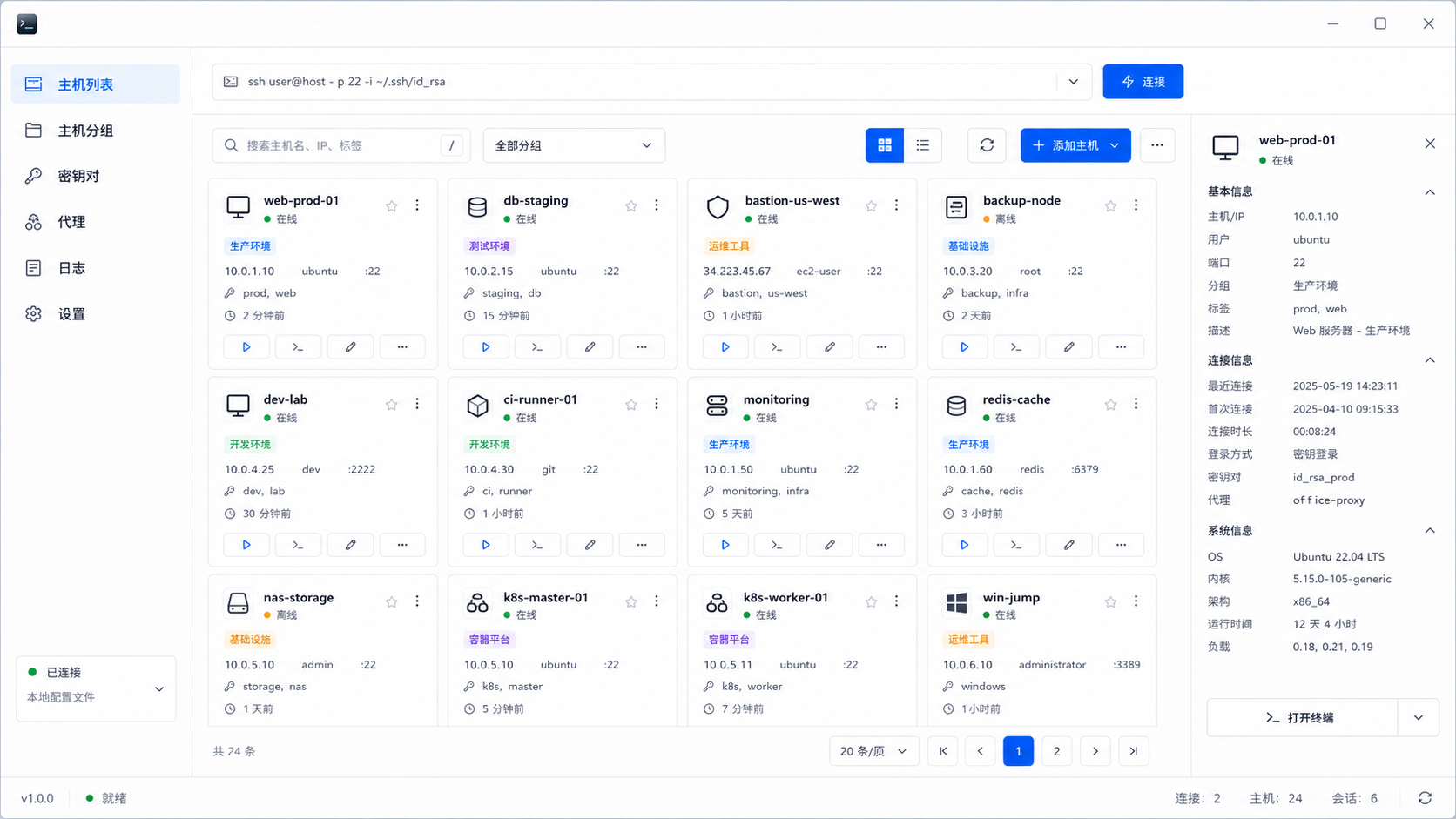Open edit for web-prod-01 card
Viewport: 1456px width, 819px height.
(x=350, y=347)
